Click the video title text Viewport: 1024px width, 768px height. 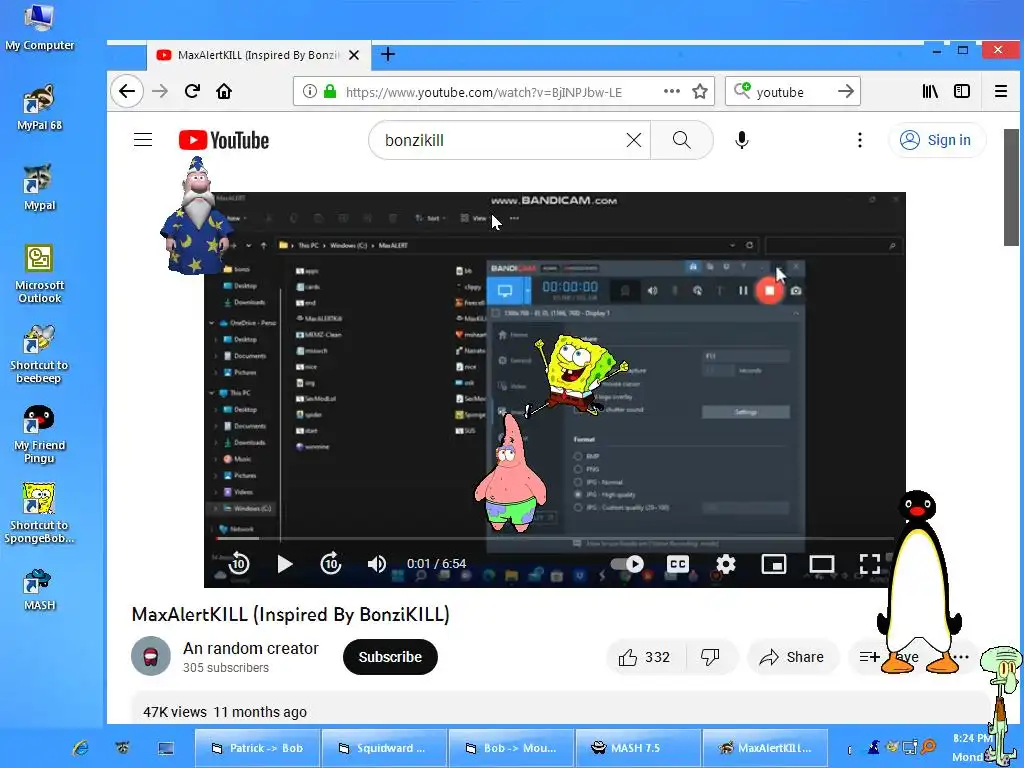[x=291, y=615]
